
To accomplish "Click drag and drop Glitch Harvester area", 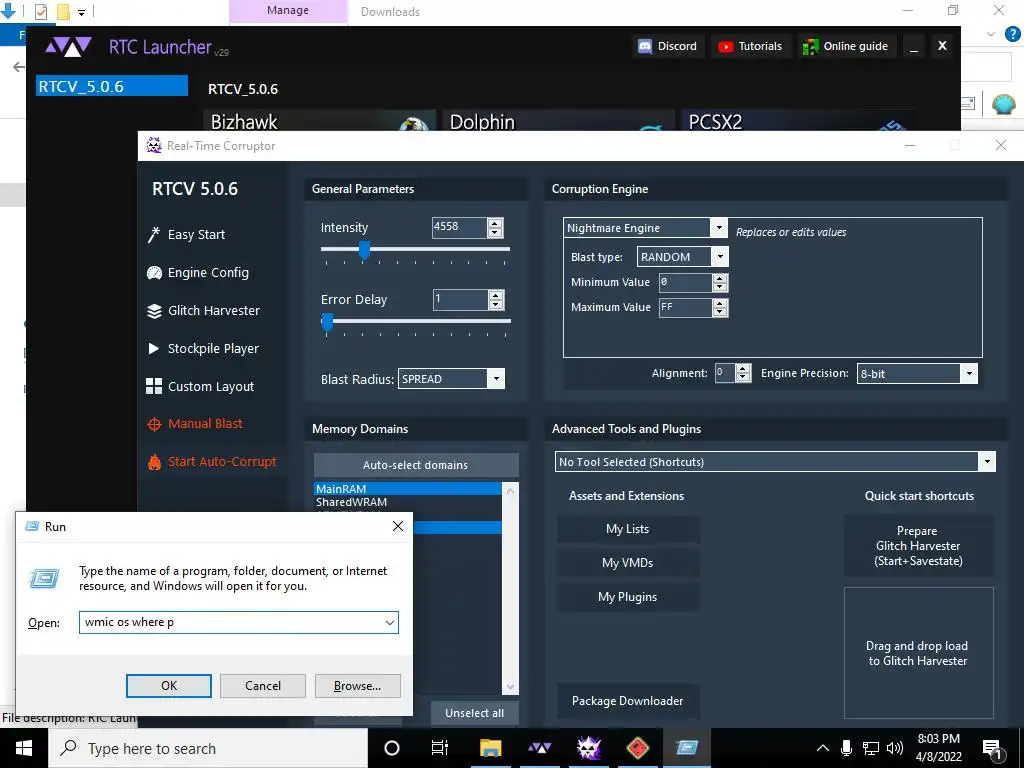I will tap(918, 652).
